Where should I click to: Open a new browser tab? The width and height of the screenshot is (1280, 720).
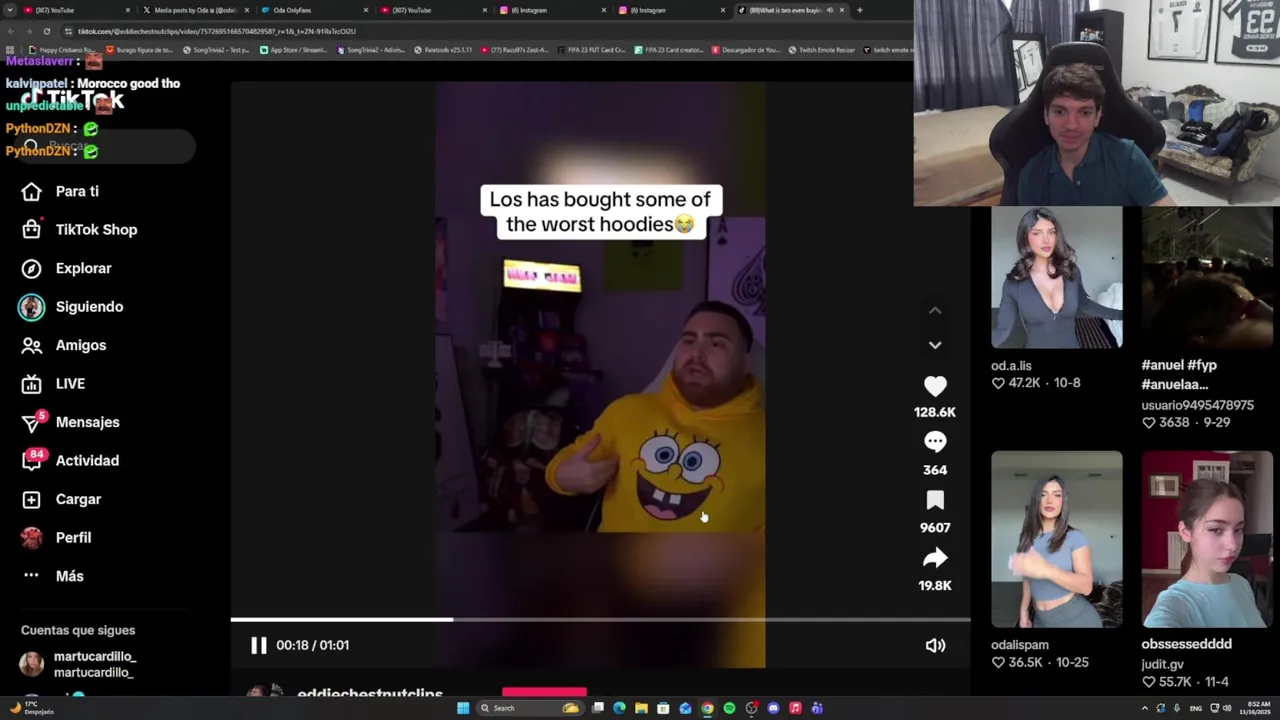click(x=859, y=10)
